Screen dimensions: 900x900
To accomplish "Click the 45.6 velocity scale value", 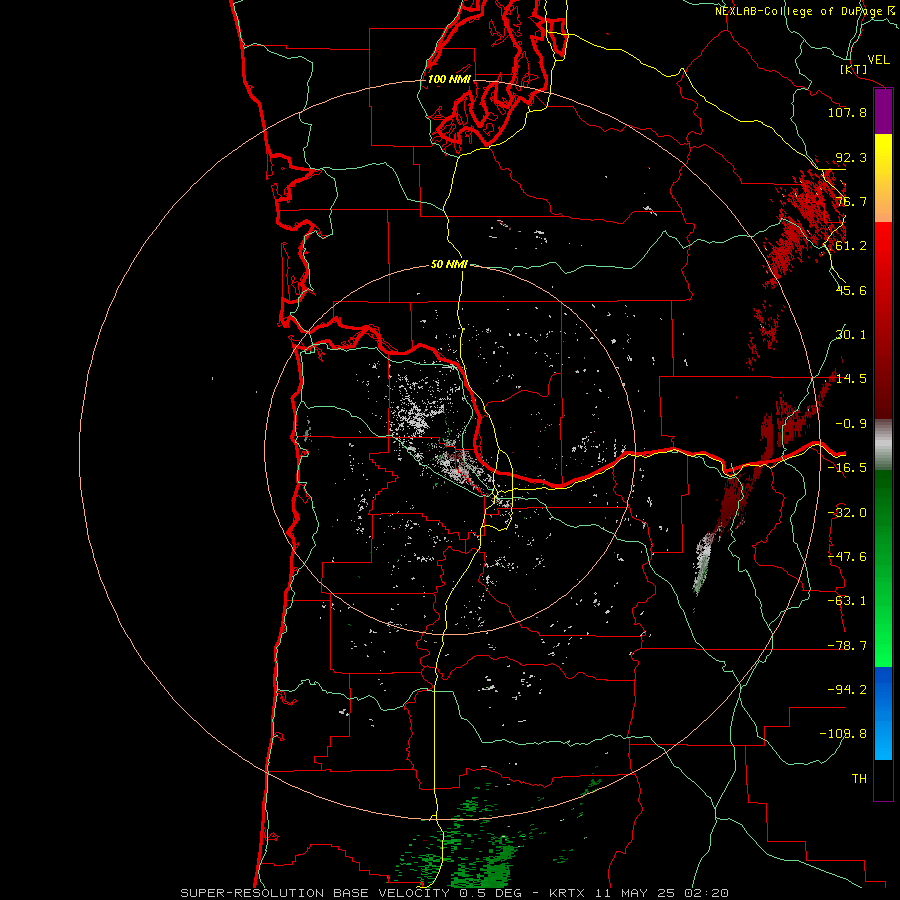I will point(851,290).
